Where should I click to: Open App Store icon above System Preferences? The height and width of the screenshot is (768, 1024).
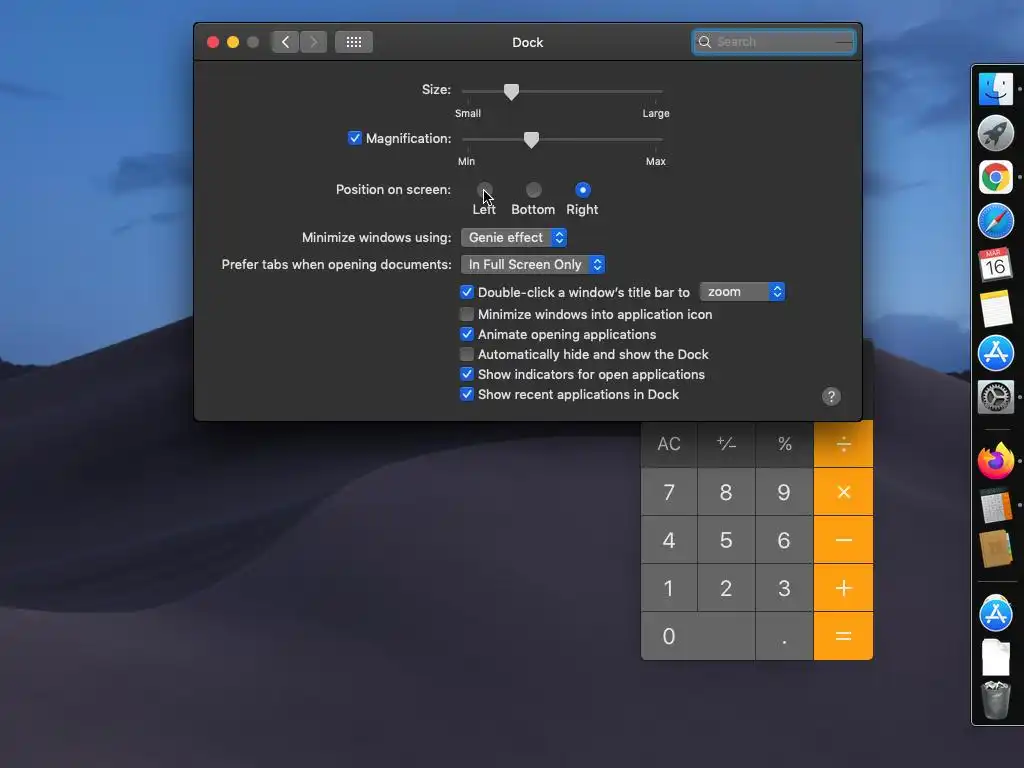click(x=995, y=353)
